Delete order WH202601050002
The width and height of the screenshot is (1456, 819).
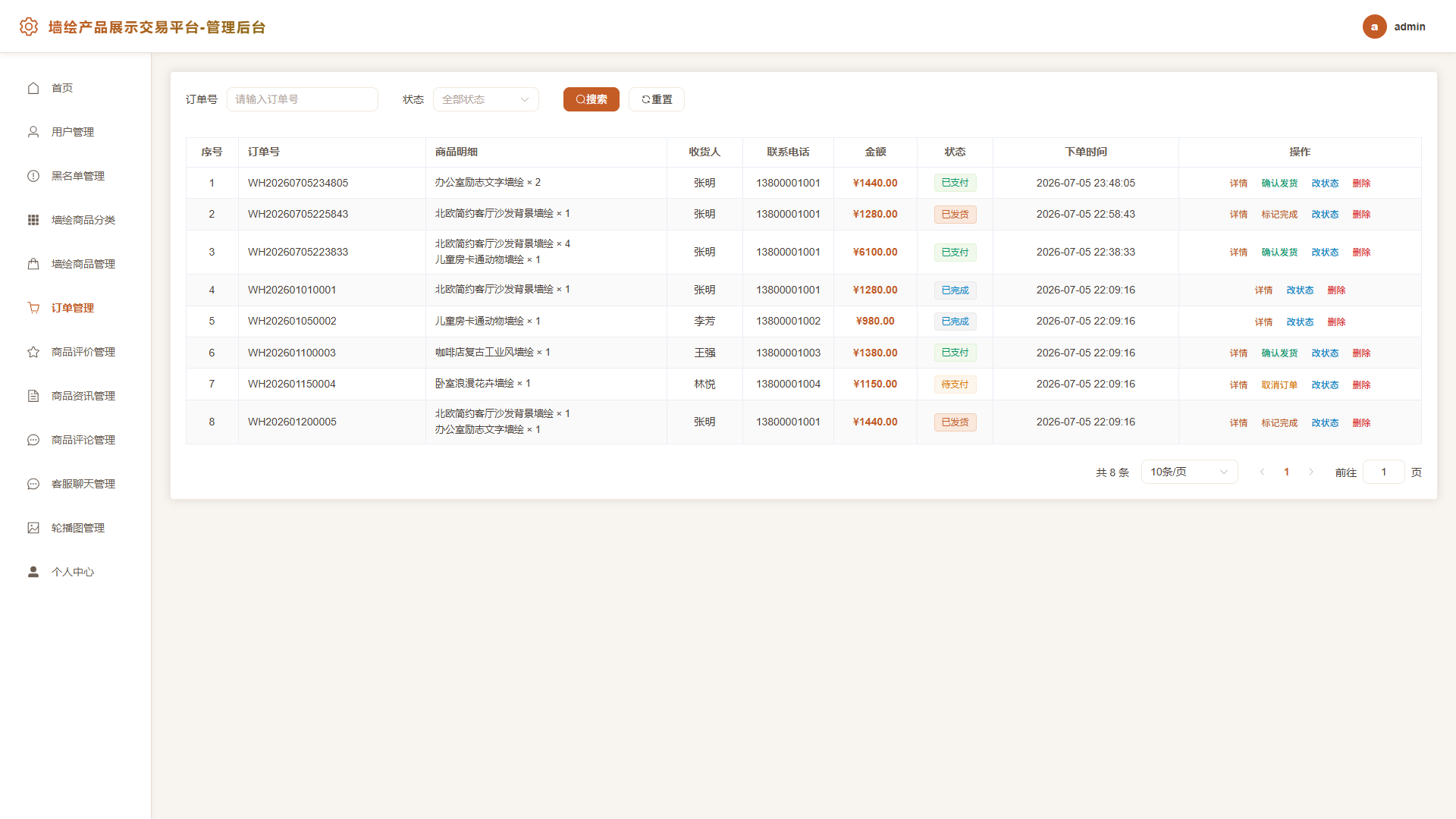(1336, 322)
